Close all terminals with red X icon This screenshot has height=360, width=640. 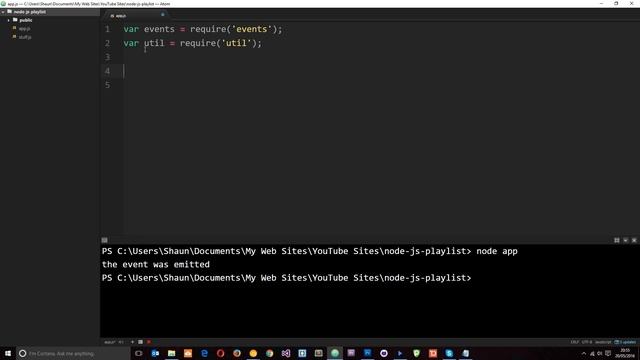point(149,342)
